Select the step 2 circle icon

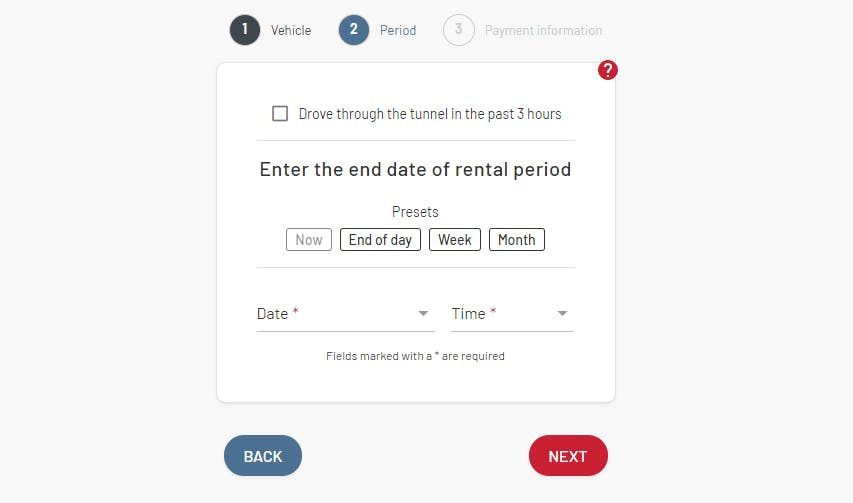(354, 30)
